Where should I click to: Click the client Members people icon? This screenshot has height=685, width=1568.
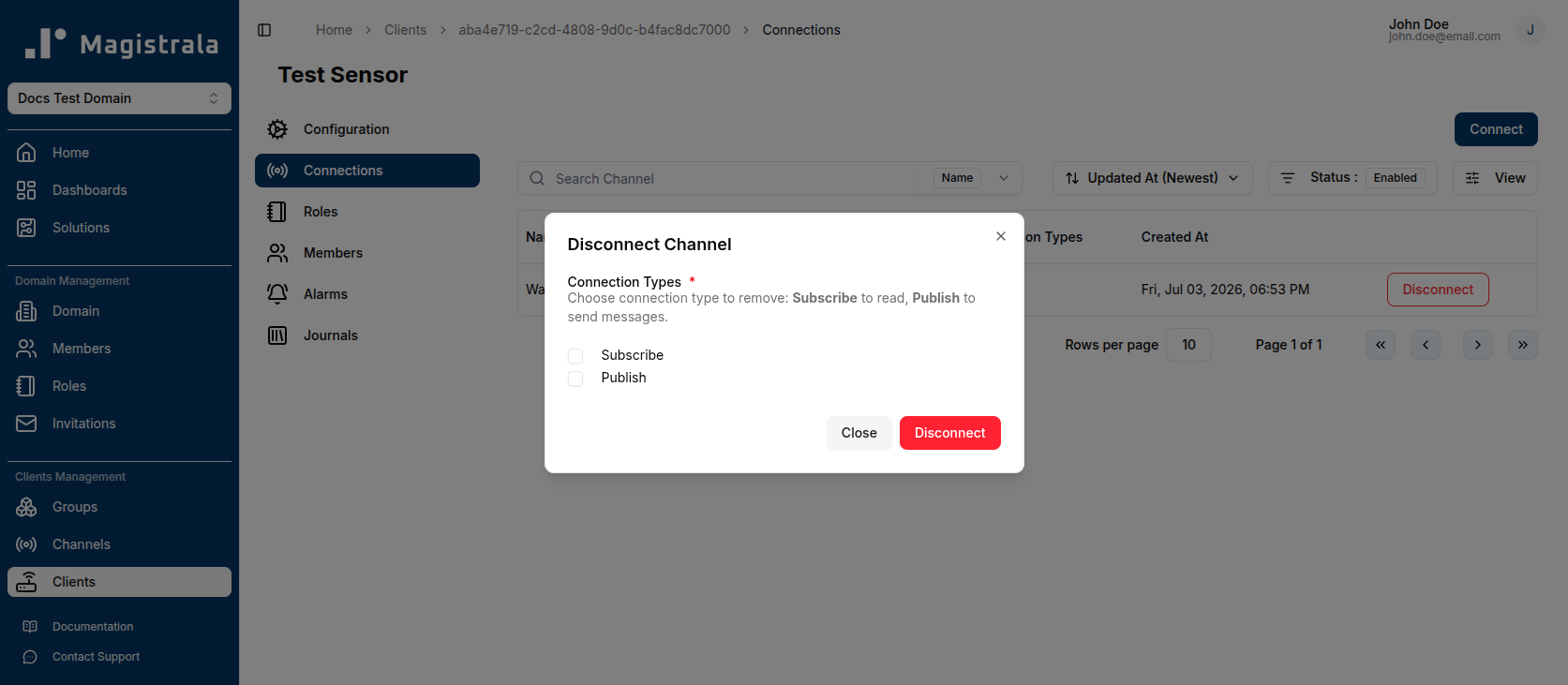[277, 253]
